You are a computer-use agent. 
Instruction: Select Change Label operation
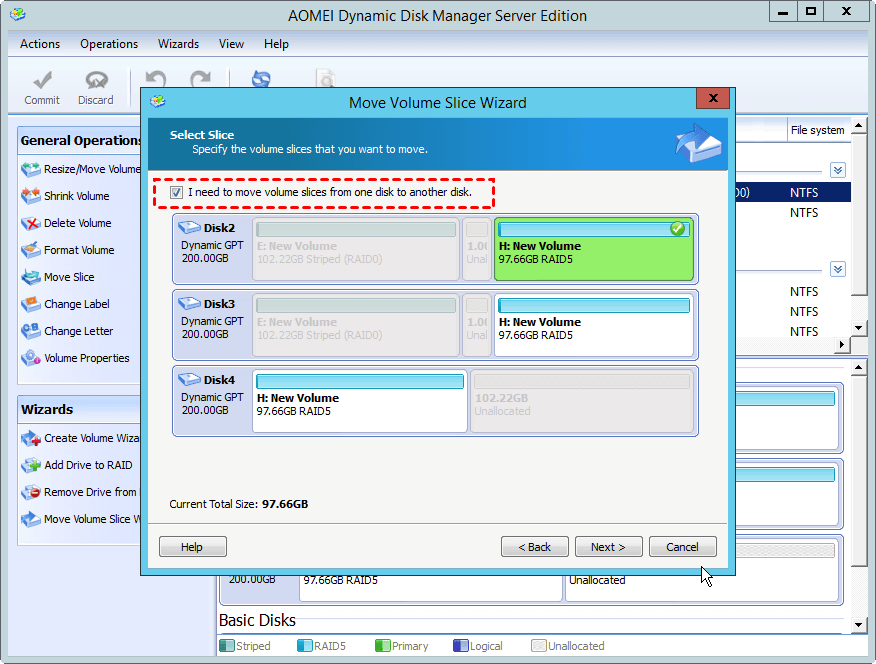[65, 304]
